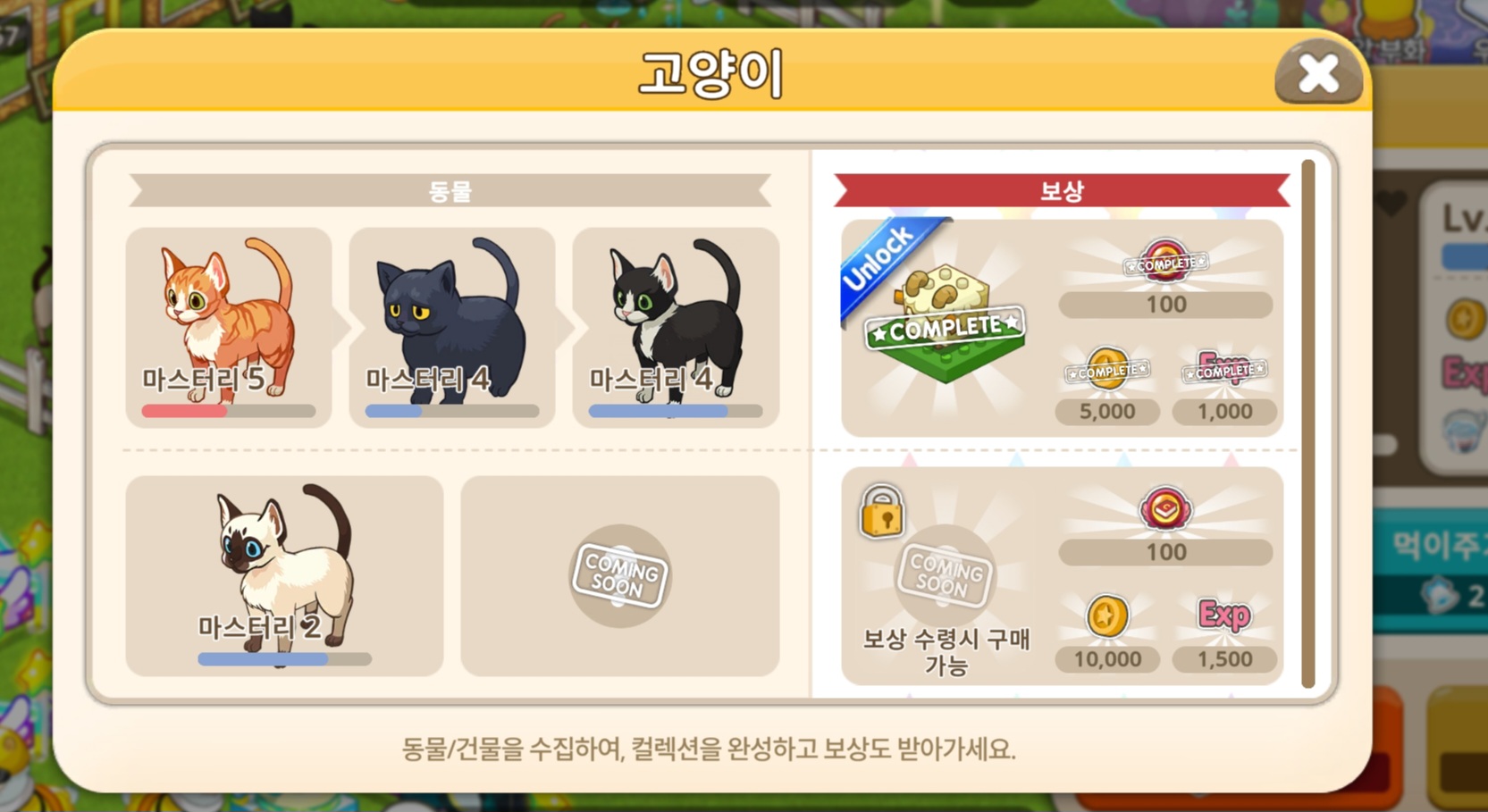Click the pink Exp 1,500 reward icon
This screenshot has height=812, width=1488.
(1224, 615)
